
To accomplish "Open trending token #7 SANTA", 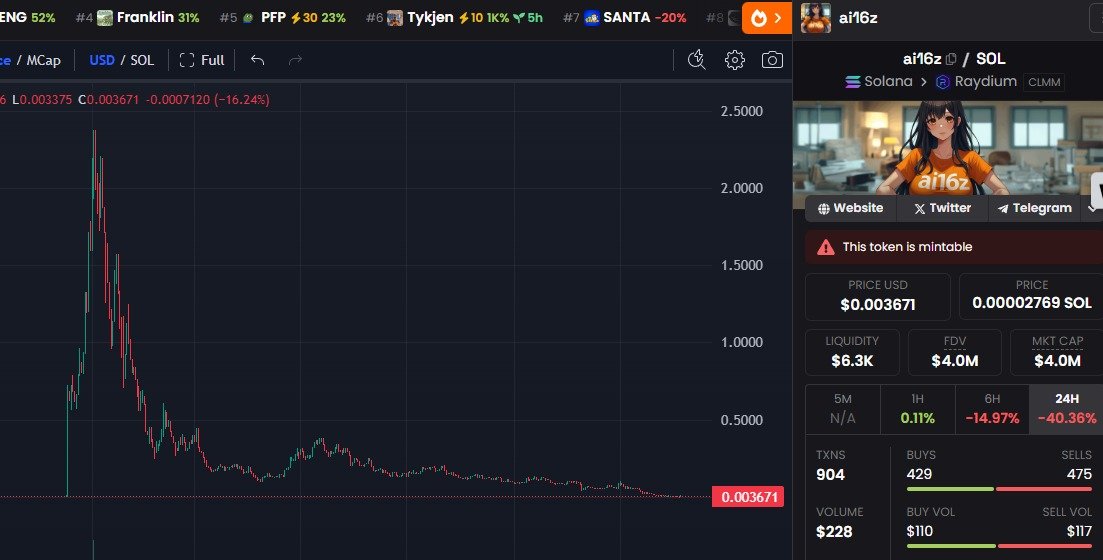I will click(625, 18).
